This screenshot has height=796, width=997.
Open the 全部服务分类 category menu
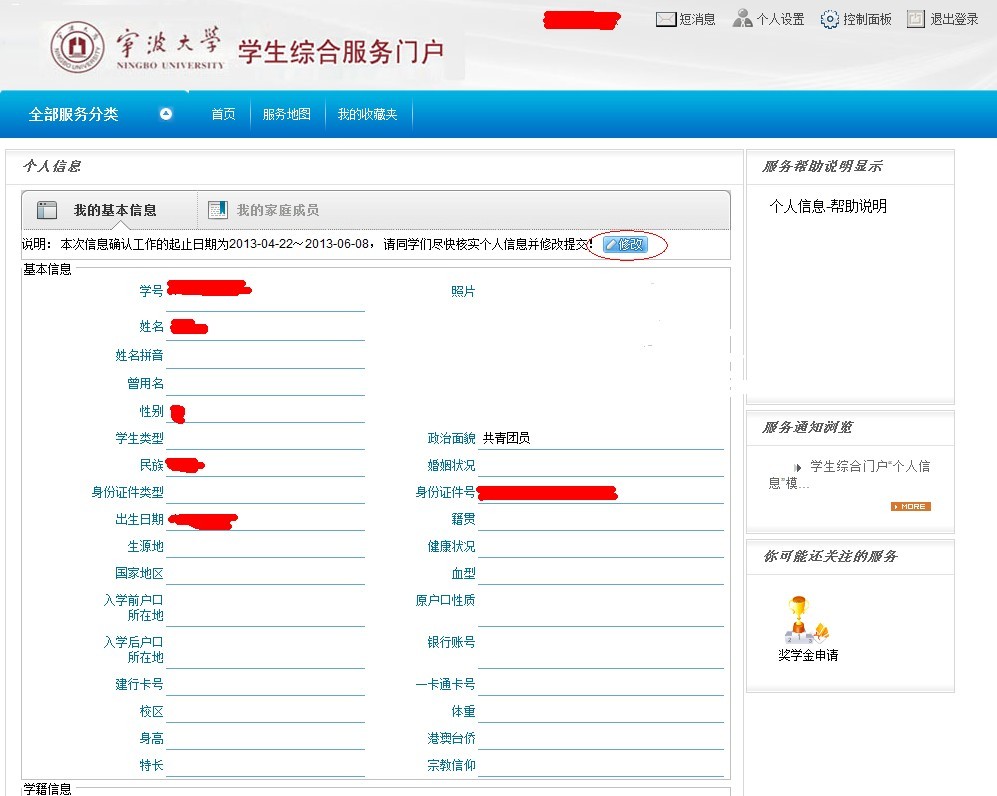click(73, 114)
